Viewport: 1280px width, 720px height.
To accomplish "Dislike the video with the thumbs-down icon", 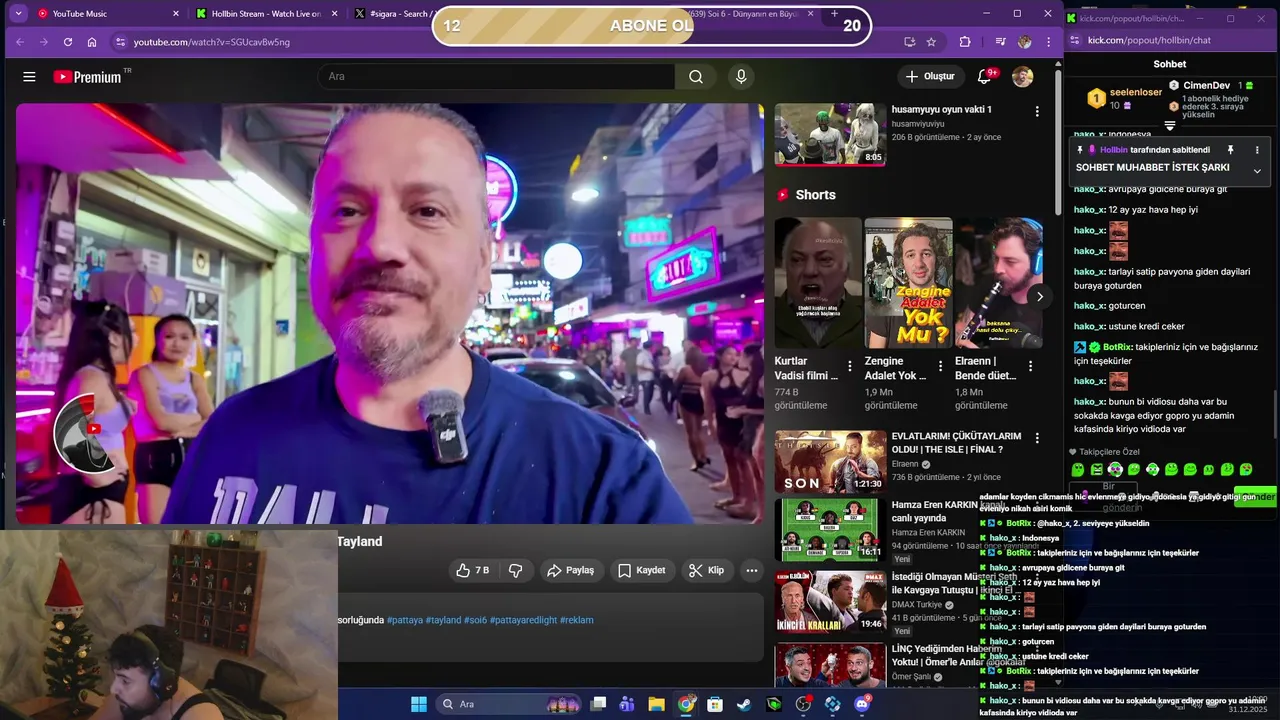I will point(516,570).
